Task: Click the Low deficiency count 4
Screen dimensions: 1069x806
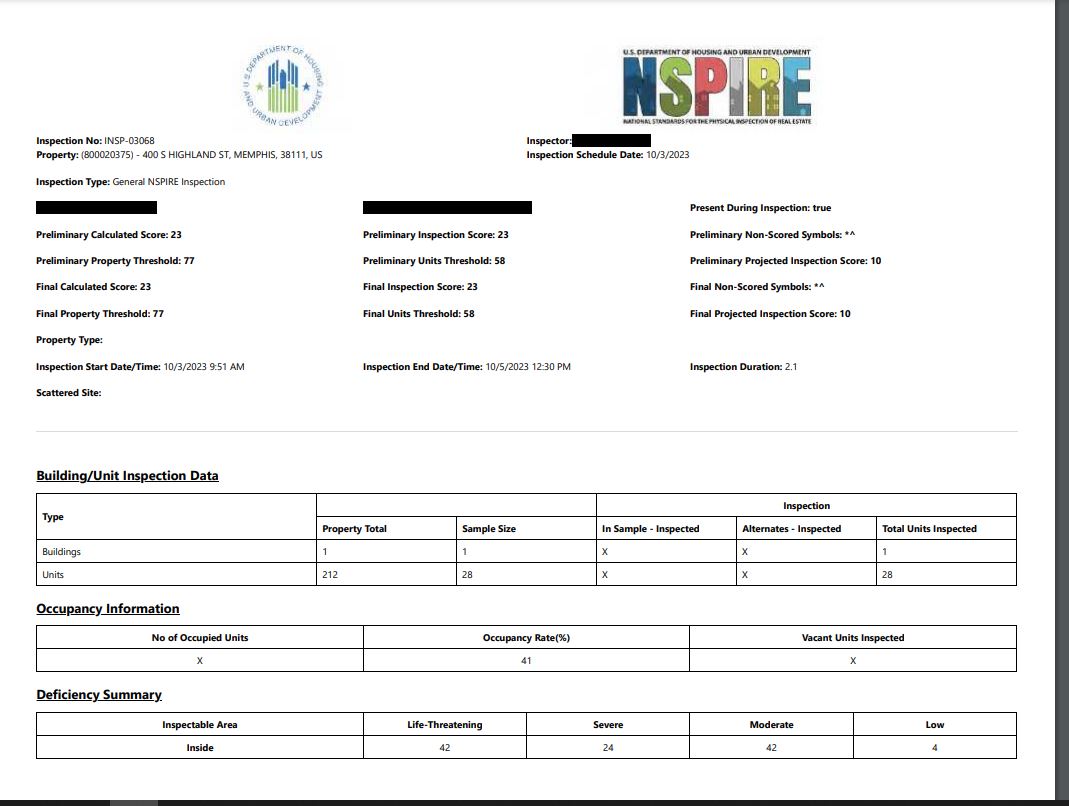Action: tap(934, 748)
